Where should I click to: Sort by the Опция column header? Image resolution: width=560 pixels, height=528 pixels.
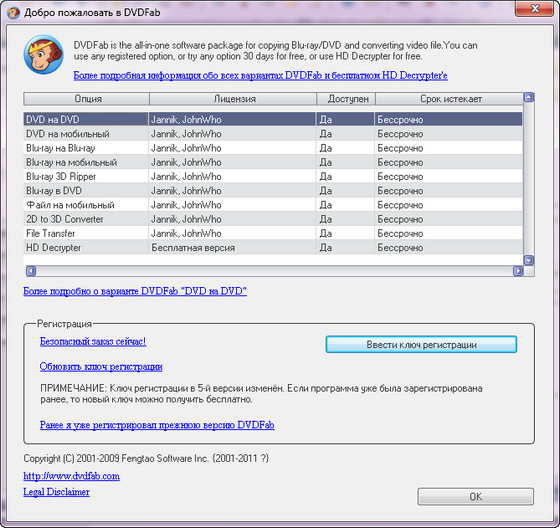tap(86, 99)
